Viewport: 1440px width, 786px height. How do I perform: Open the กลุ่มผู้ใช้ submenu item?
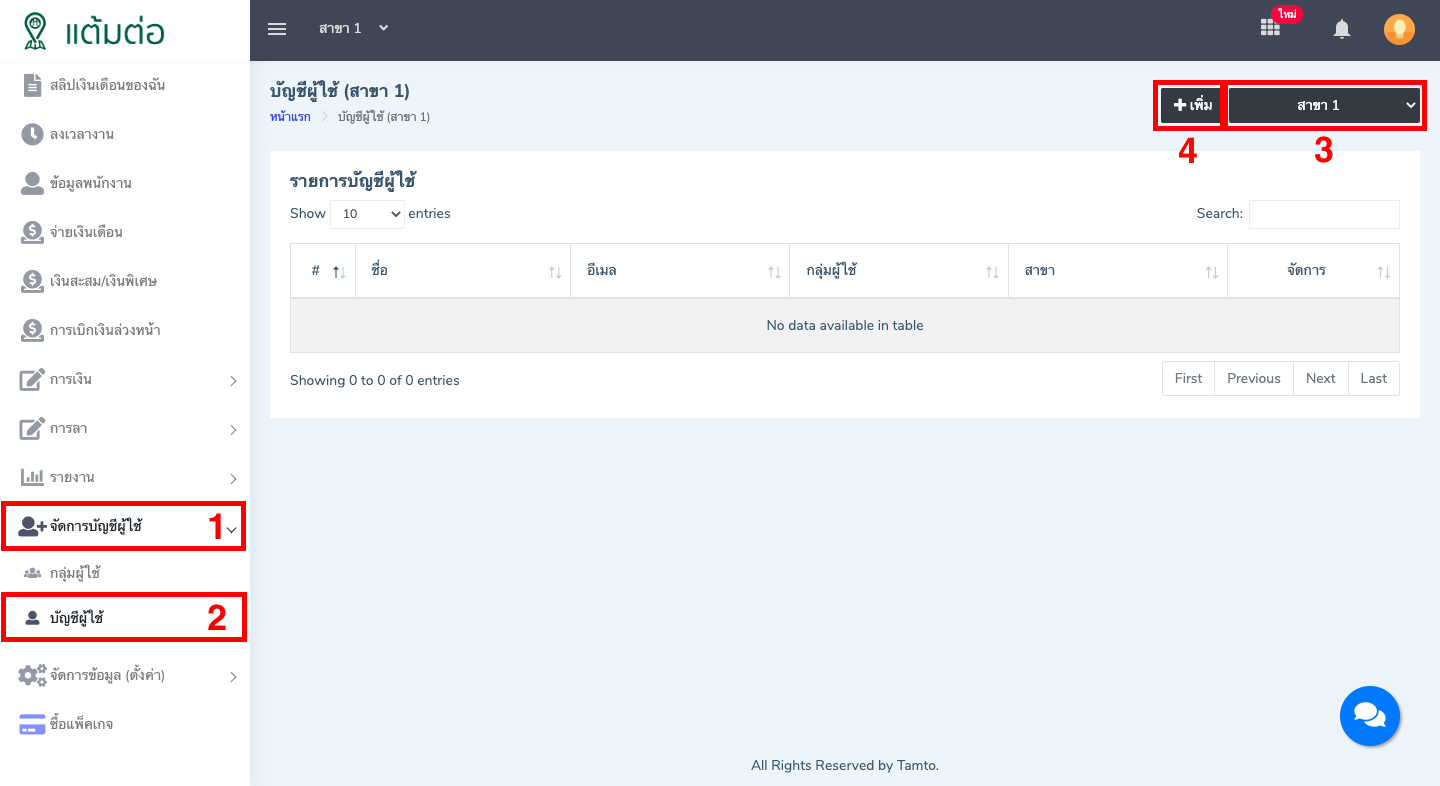pos(75,573)
